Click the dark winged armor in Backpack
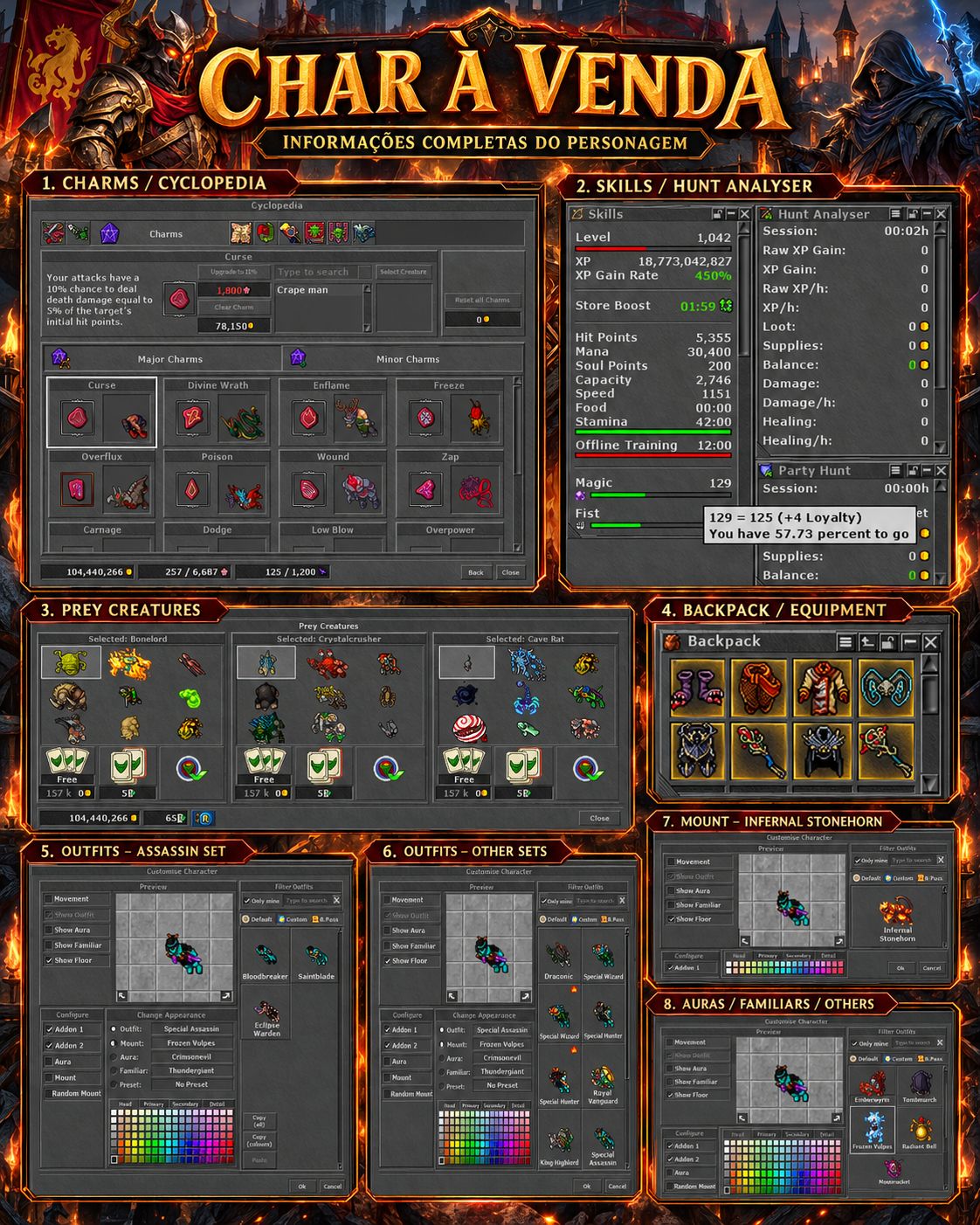 click(x=697, y=751)
